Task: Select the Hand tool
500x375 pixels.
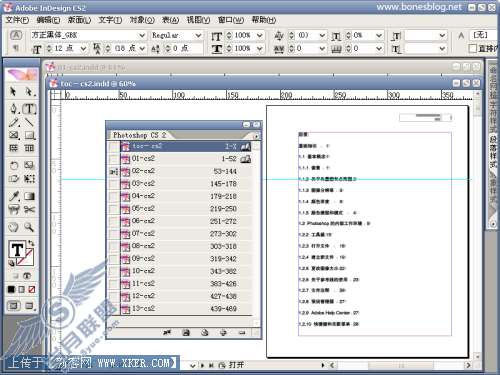Action: (13, 227)
